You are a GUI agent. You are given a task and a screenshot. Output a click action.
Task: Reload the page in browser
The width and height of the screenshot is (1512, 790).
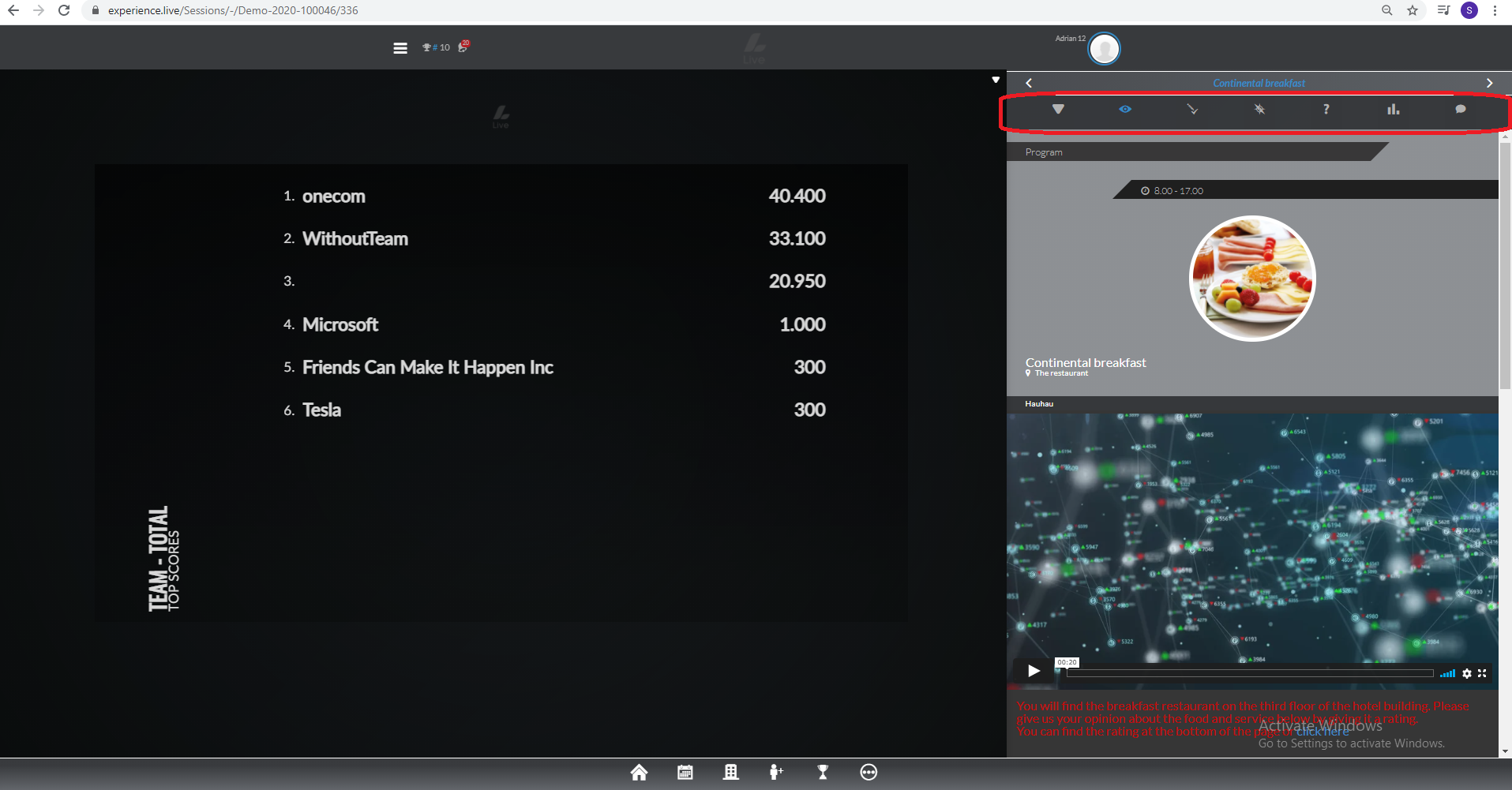click(64, 10)
